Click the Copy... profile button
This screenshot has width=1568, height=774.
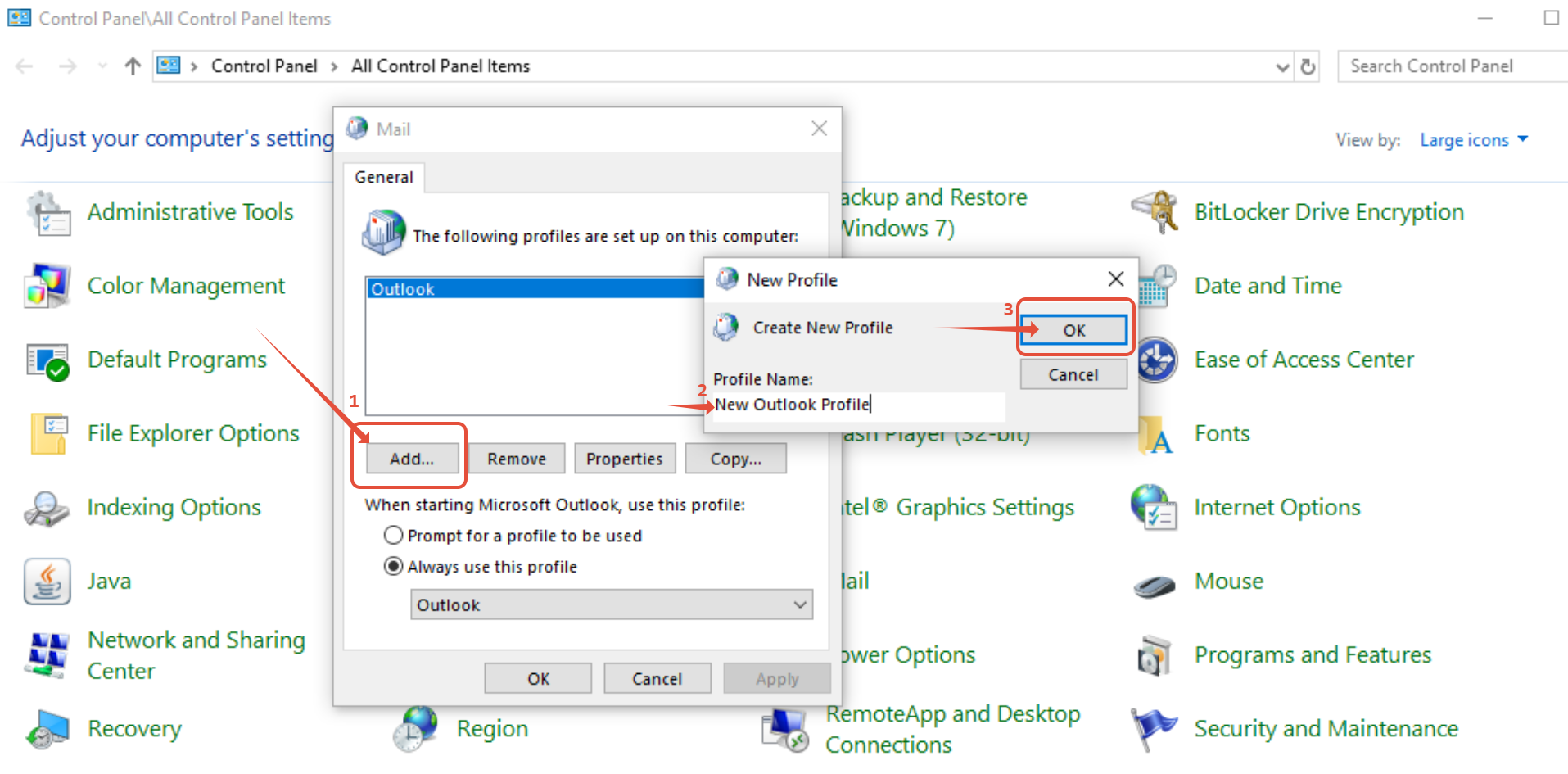click(x=736, y=459)
